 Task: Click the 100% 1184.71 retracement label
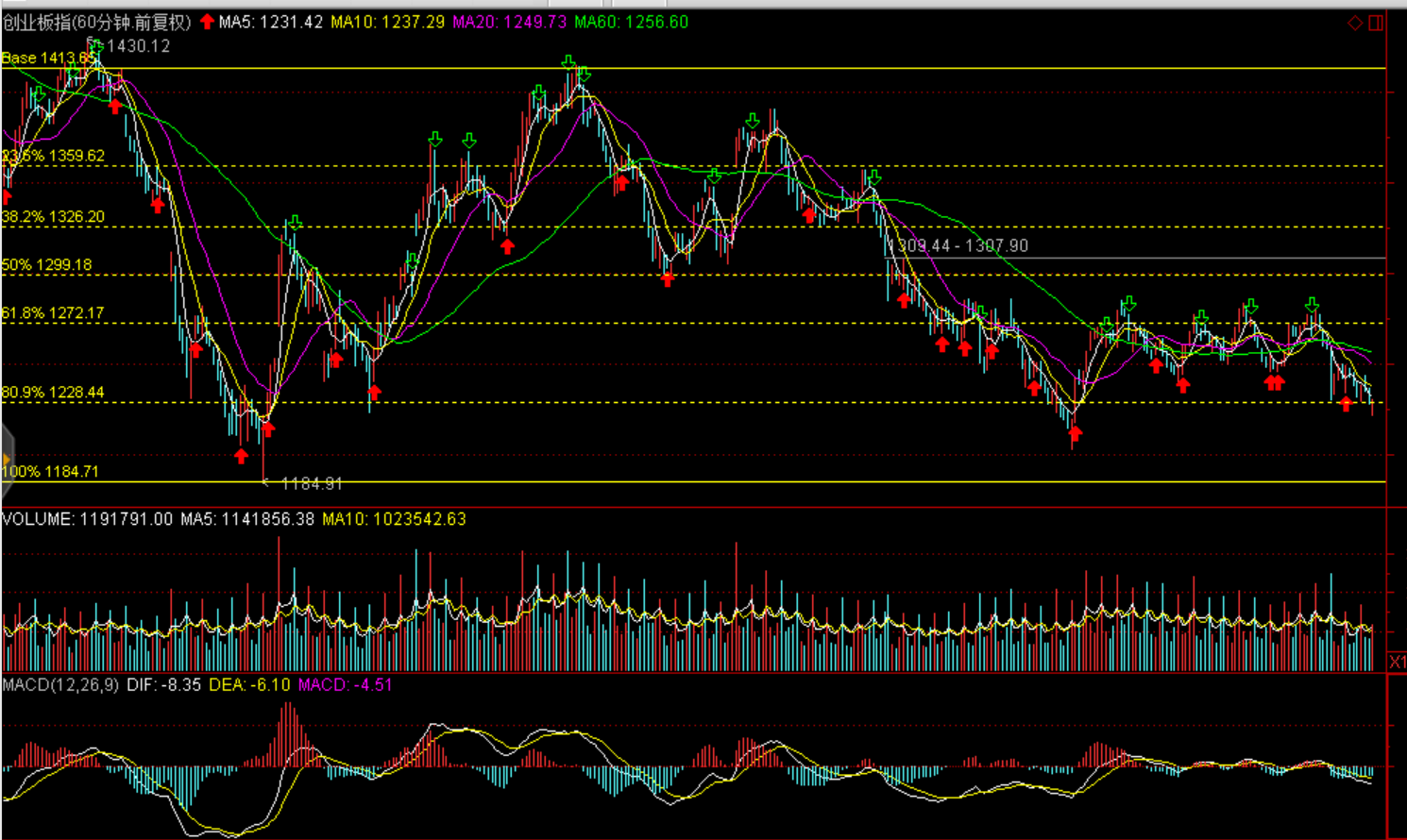click(x=50, y=471)
